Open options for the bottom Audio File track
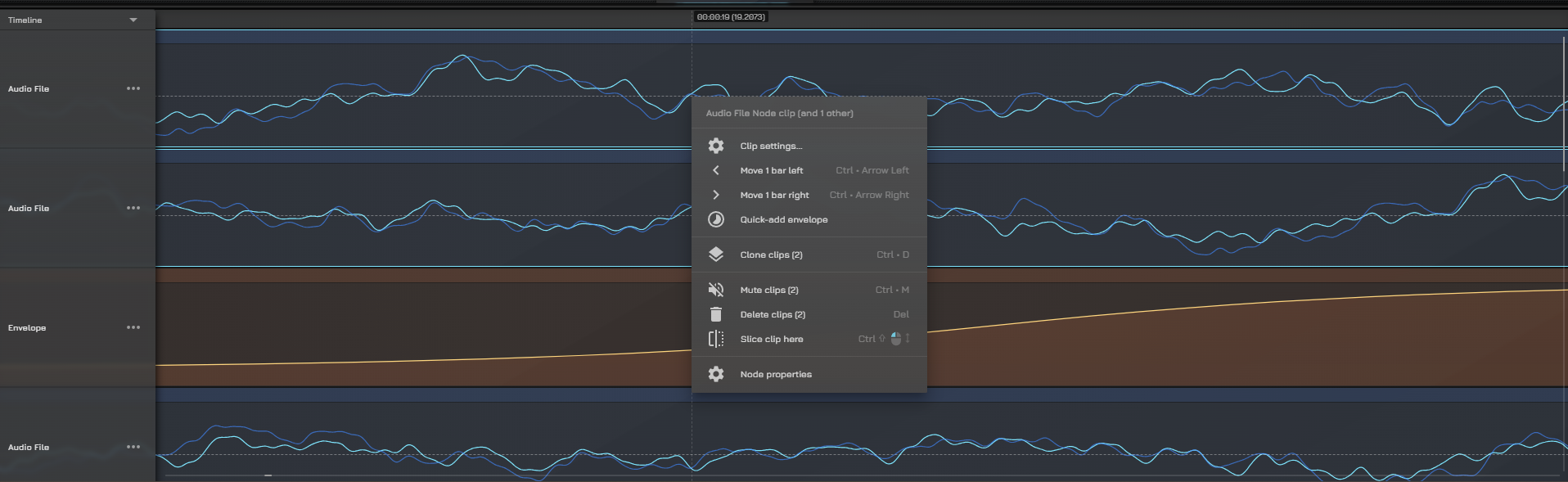Viewport: 1568px width, 482px height. click(133, 447)
